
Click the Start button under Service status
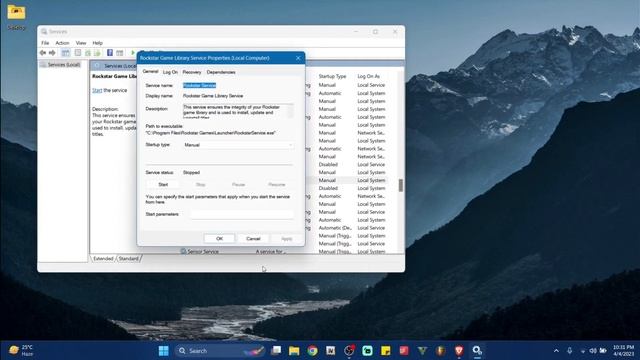[x=163, y=184]
